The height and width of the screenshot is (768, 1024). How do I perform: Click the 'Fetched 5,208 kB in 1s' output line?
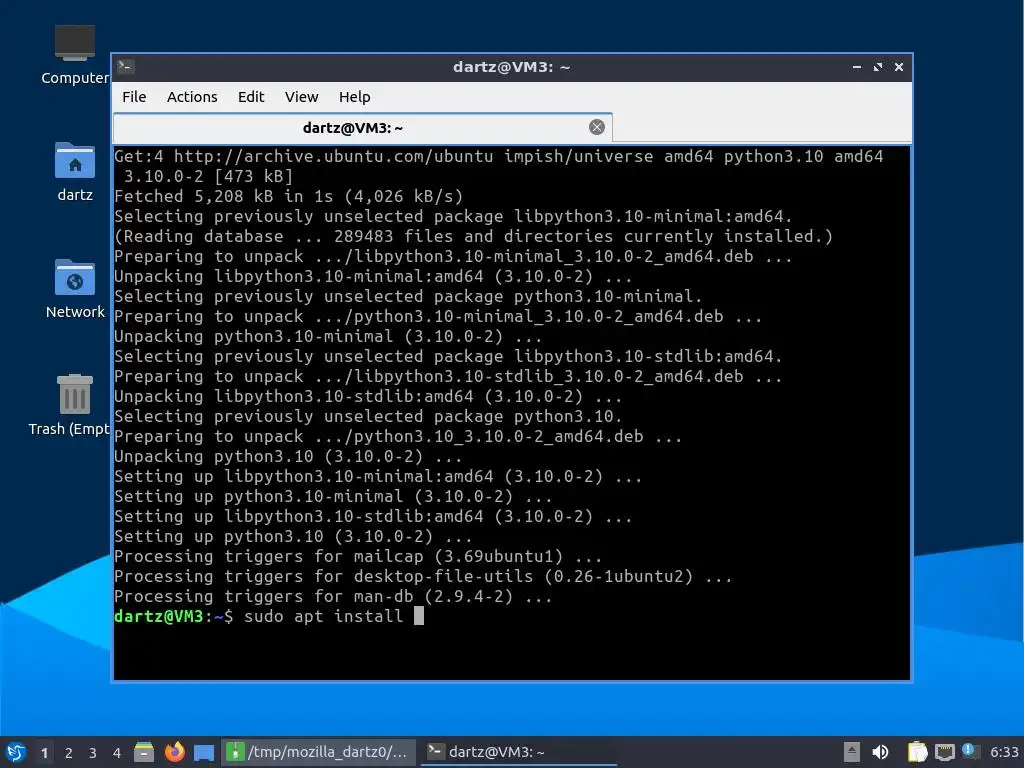[289, 196]
